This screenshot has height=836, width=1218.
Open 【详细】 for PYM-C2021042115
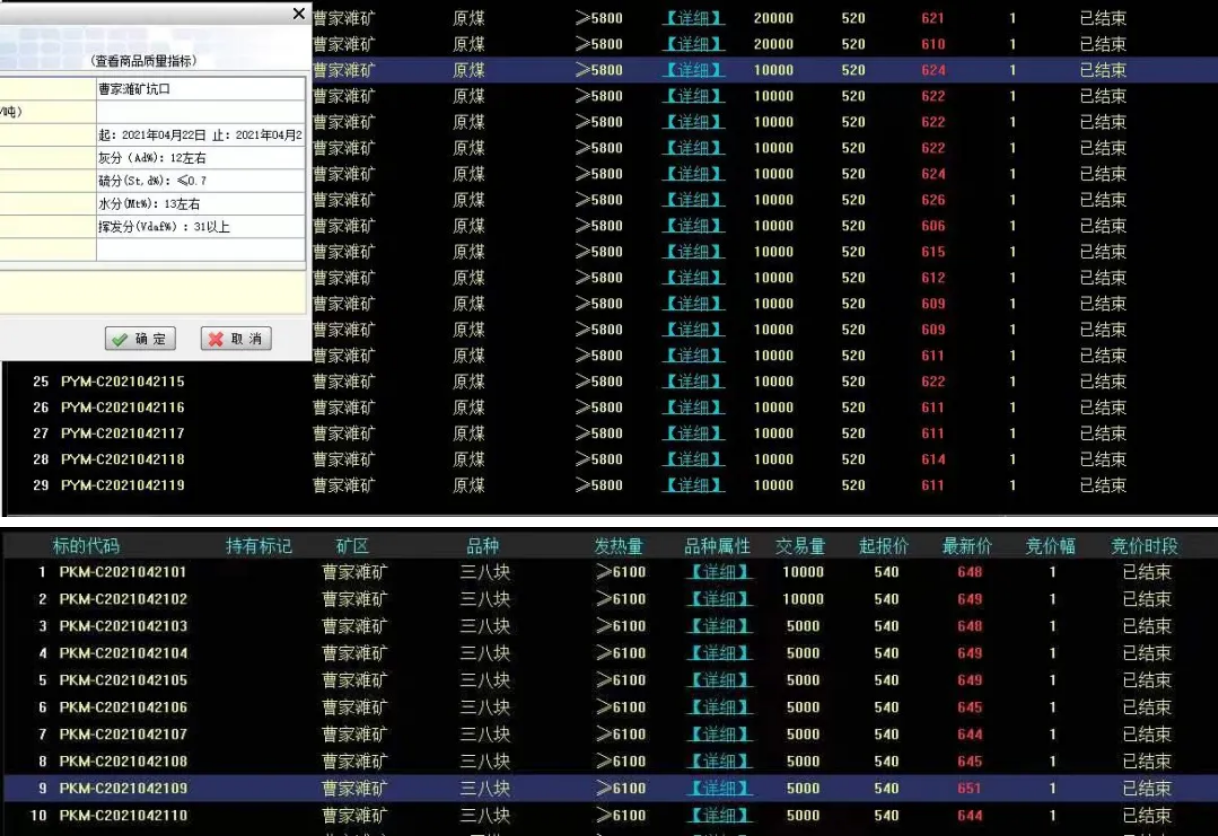click(x=694, y=382)
